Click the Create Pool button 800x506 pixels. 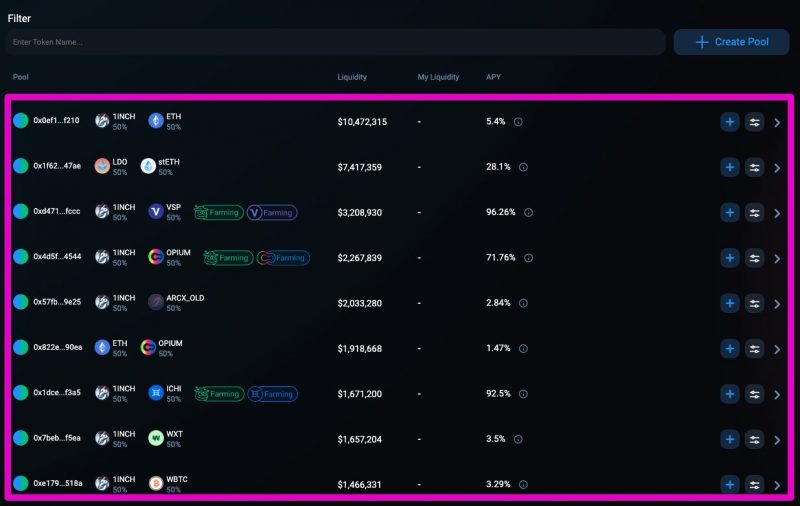click(x=731, y=42)
